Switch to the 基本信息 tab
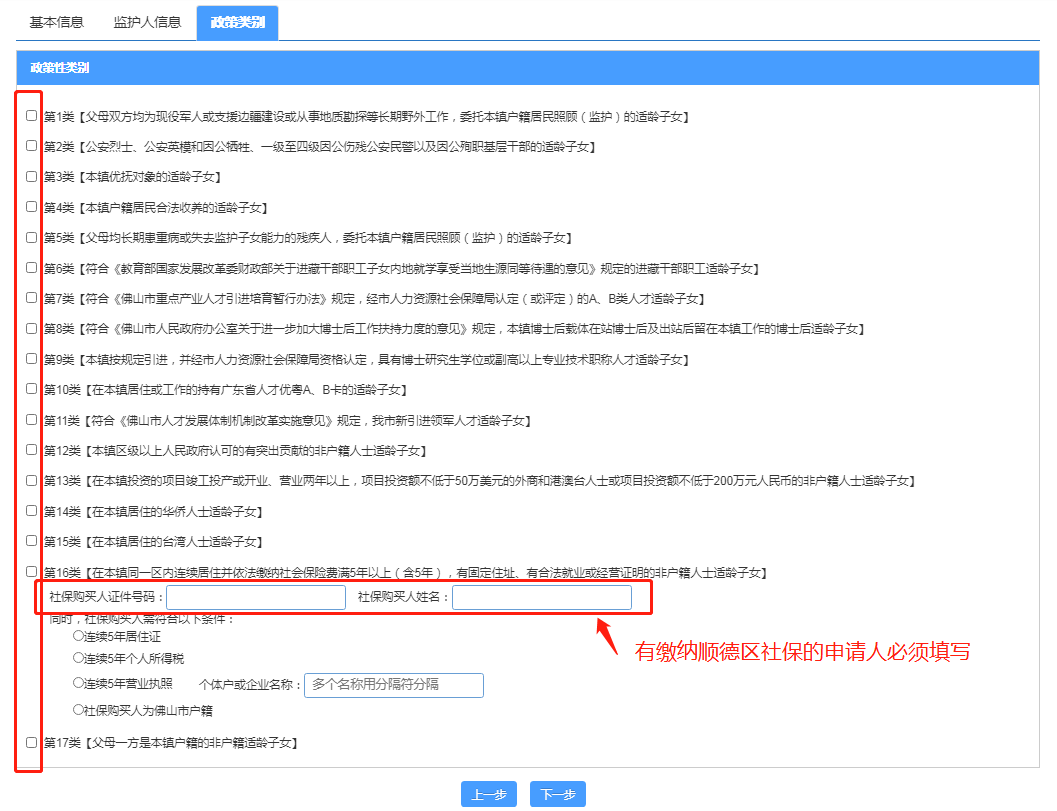 pyautogui.click(x=56, y=21)
